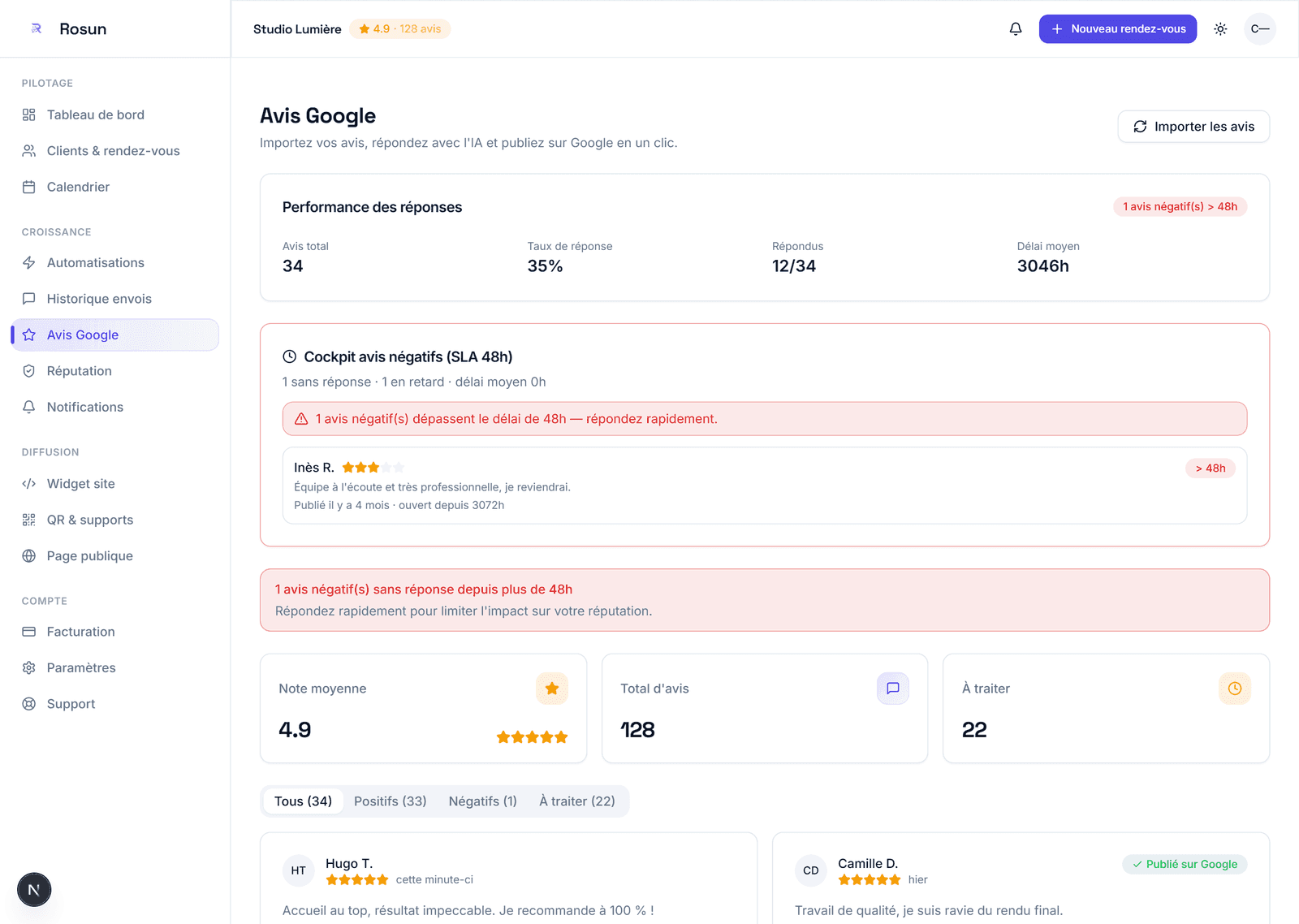Open the Inès R. negative review row

coord(765,486)
